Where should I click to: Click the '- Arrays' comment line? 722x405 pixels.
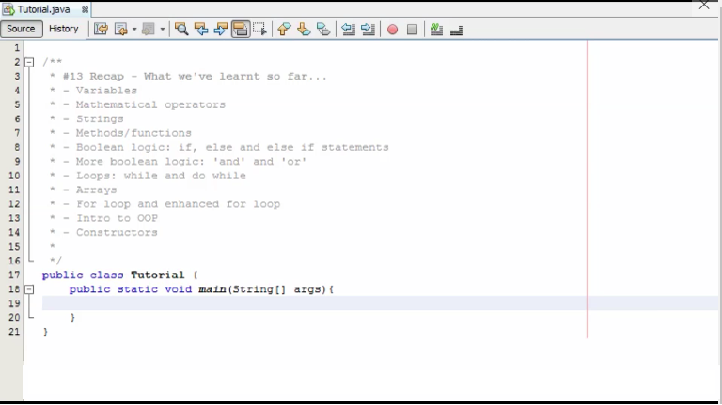click(x=83, y=190)
